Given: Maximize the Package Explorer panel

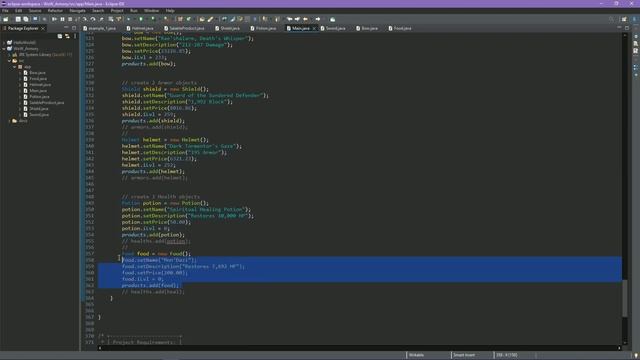Looking at the screenshot, I should [x=74, y=28].
